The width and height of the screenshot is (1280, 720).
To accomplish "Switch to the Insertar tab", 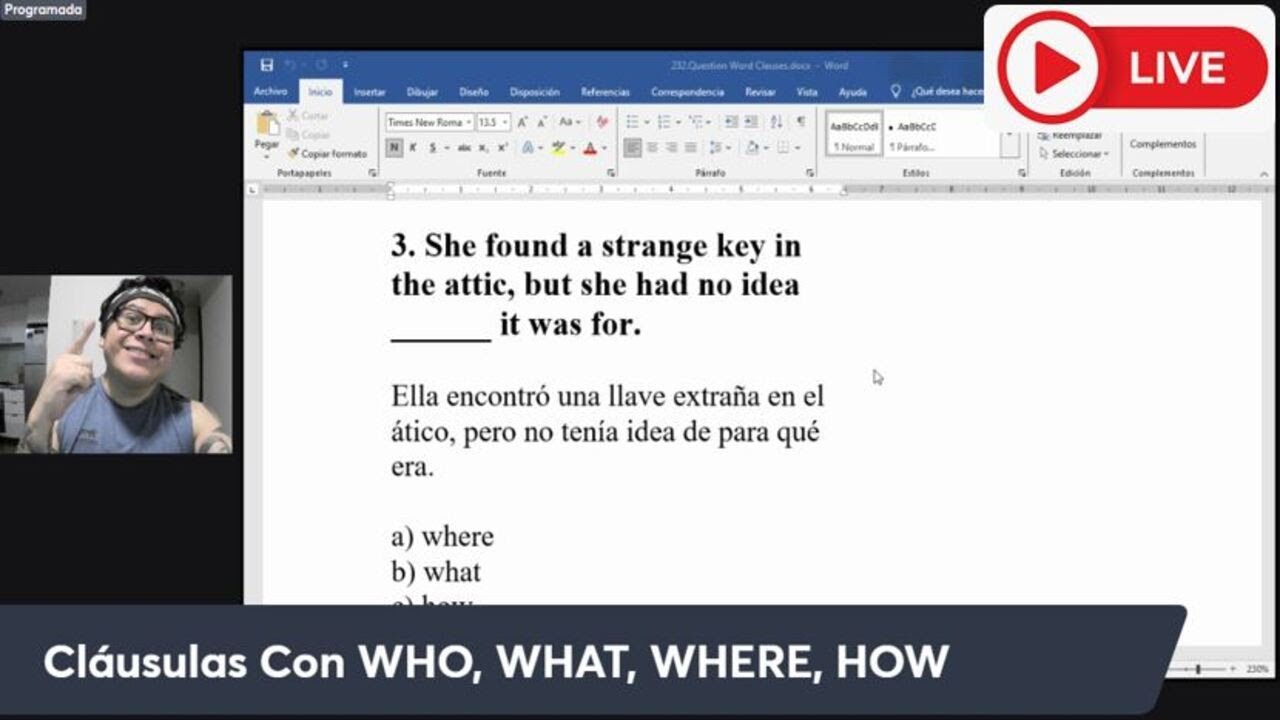I will coord(369,92).
